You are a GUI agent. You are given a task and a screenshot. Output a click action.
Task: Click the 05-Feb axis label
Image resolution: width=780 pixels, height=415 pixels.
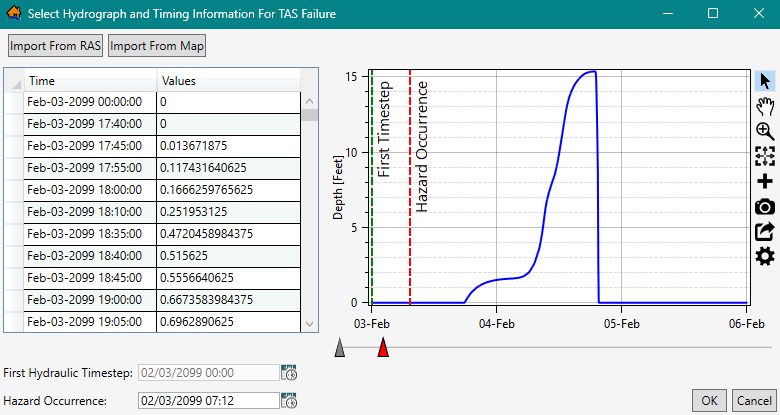(x=621, y=324)
